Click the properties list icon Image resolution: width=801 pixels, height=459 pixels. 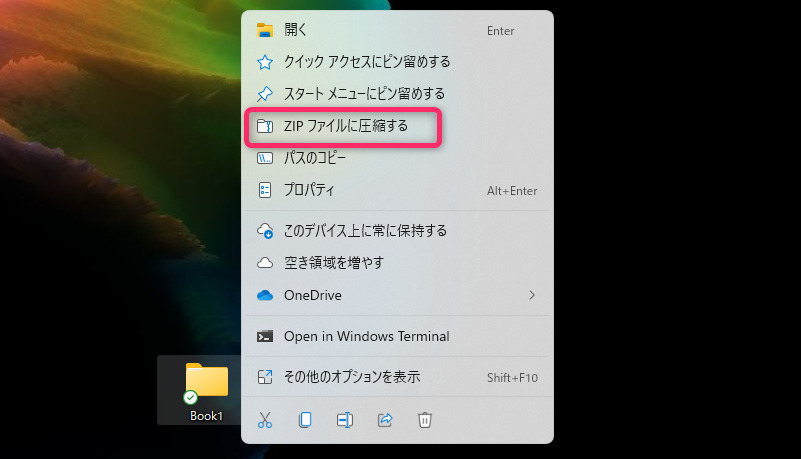click(x=265, y=190)
